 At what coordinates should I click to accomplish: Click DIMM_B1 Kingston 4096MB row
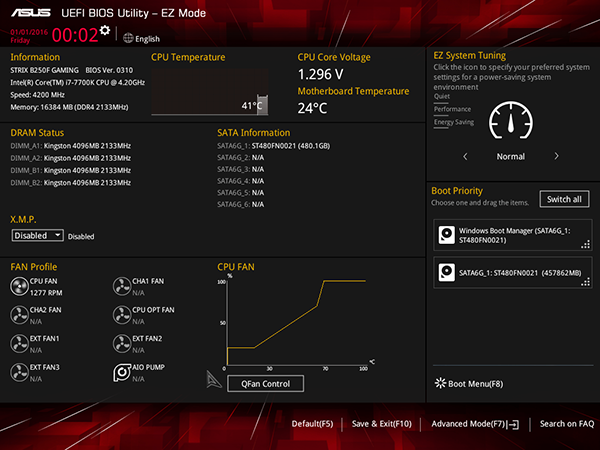pyautogui.click(x=71, y=170)
